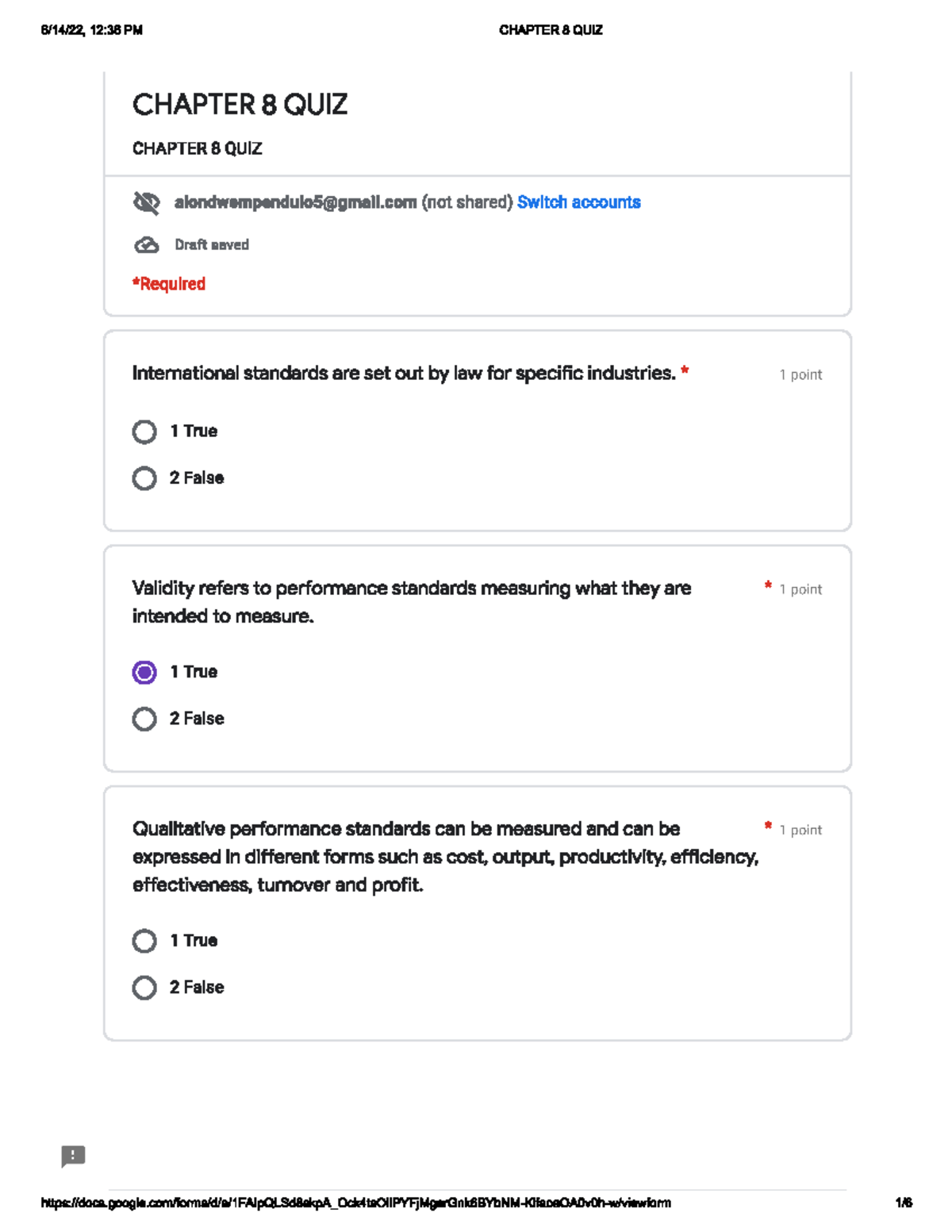Select False for international standards question
The width and height of the screenshot is (952, 1232).
pos(144,478)
